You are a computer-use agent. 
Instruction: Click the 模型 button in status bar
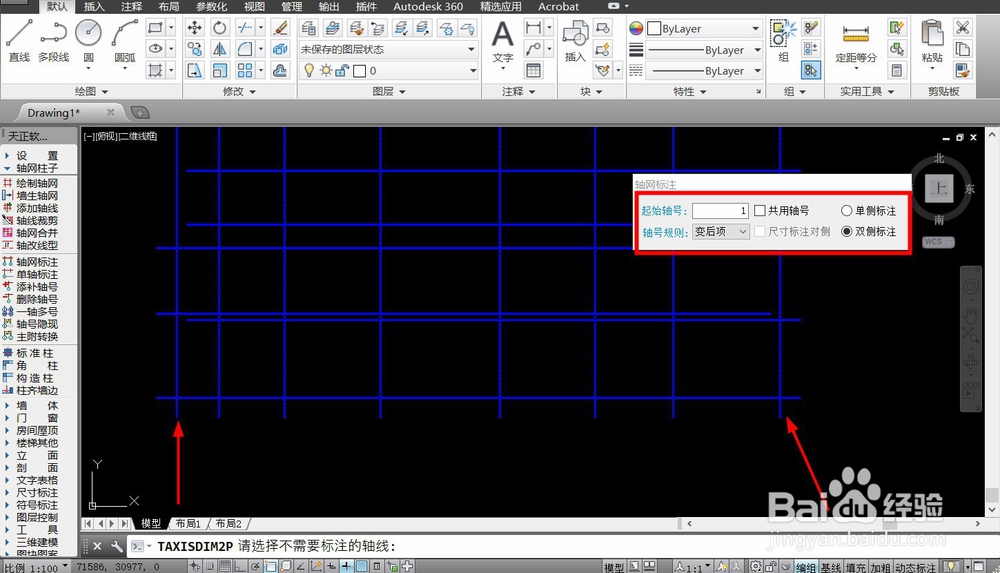614,567
